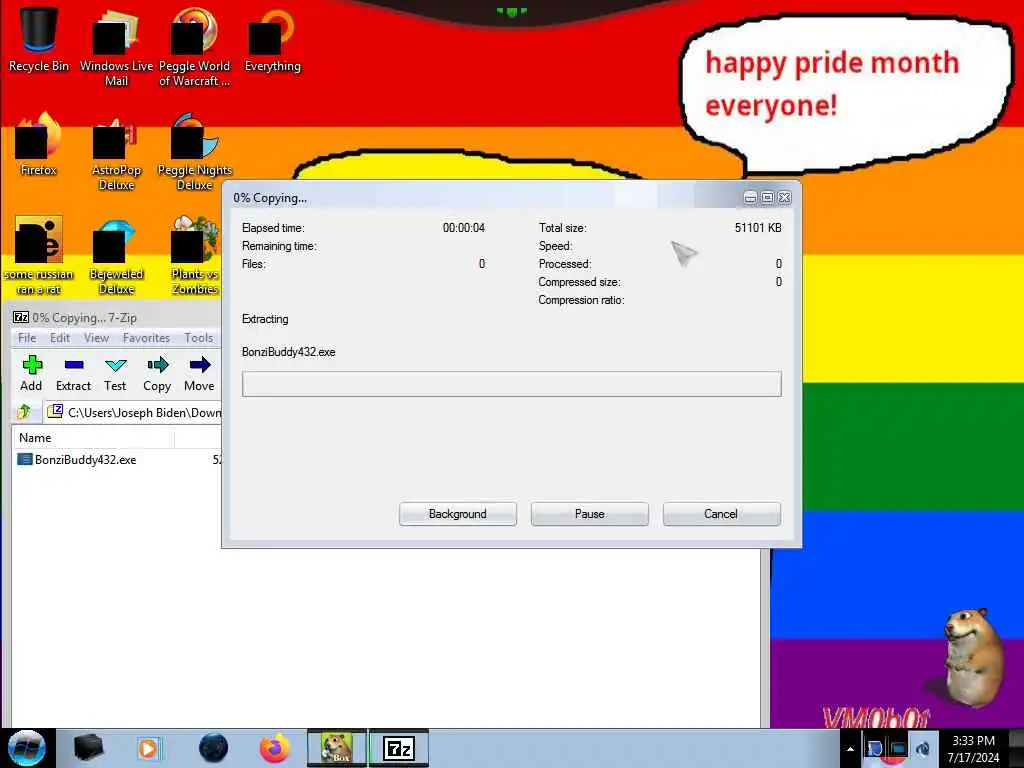Image resolution: width=1024 pixels, height=768 pixels.
Task: Open Firefox from the taskbar
Action: pos(275,748)
